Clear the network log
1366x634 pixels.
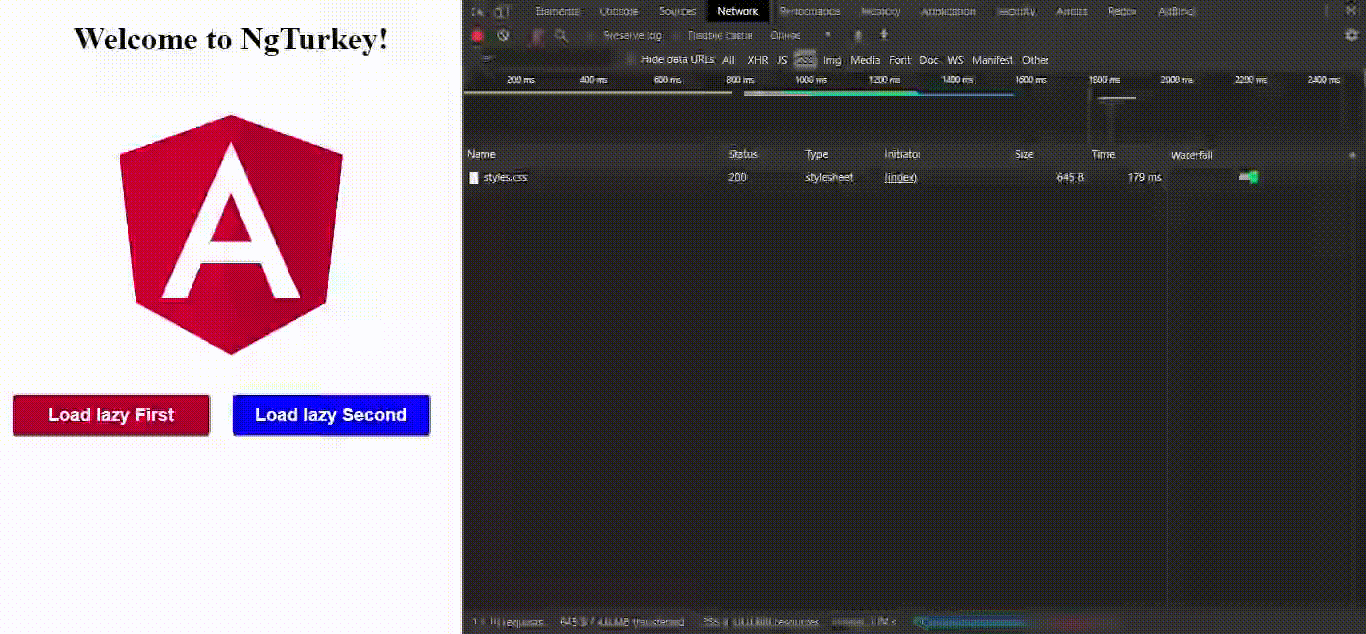click(503, 34)
